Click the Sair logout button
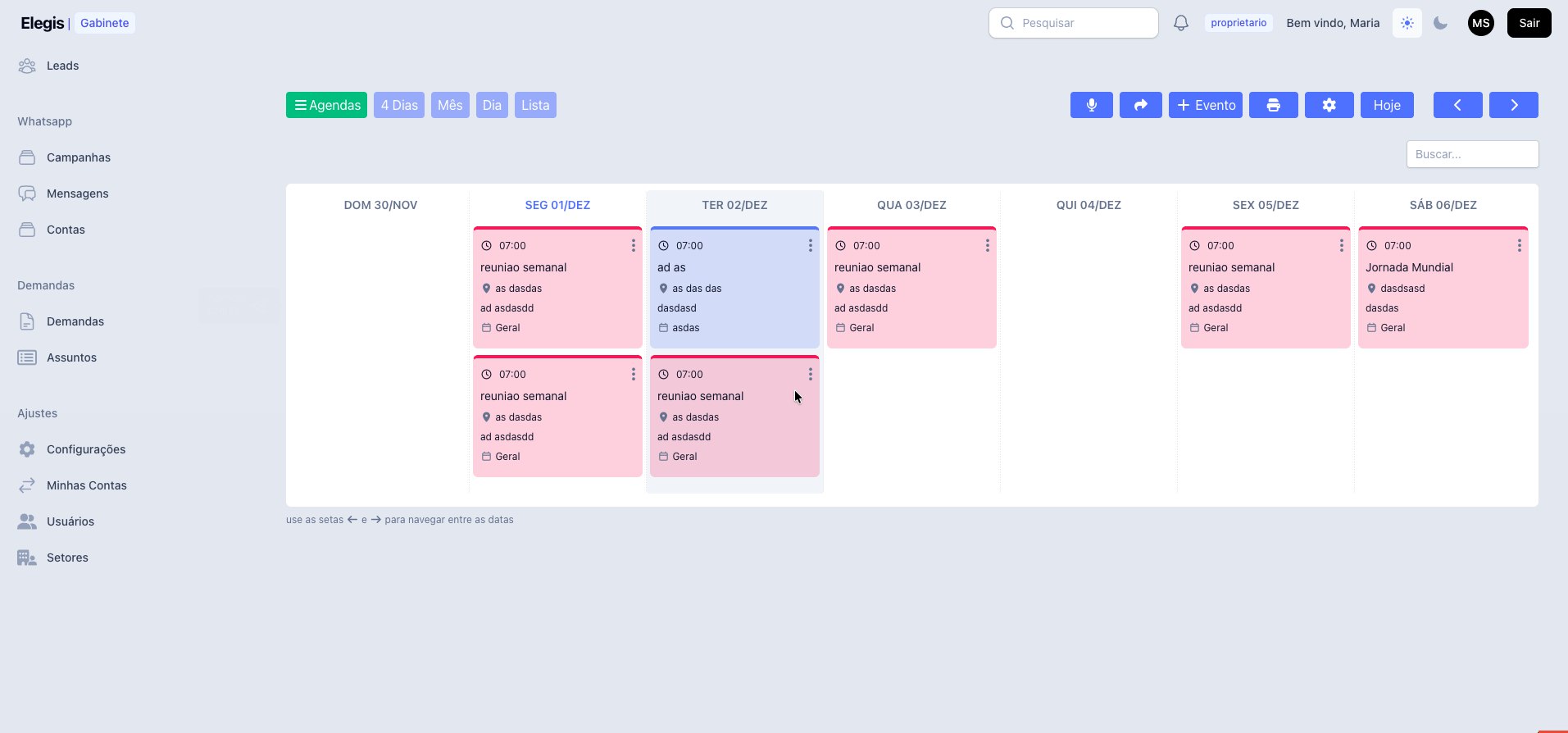Viewport: 1568px width, 733px height. click(x=1529, y=23)
